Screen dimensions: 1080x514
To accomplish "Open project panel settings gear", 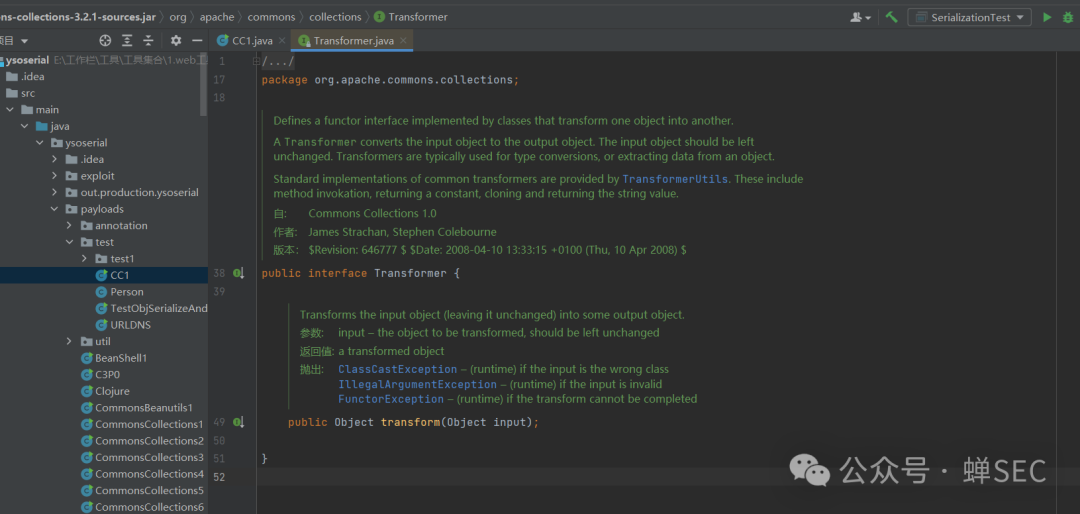I will point(176,41).
